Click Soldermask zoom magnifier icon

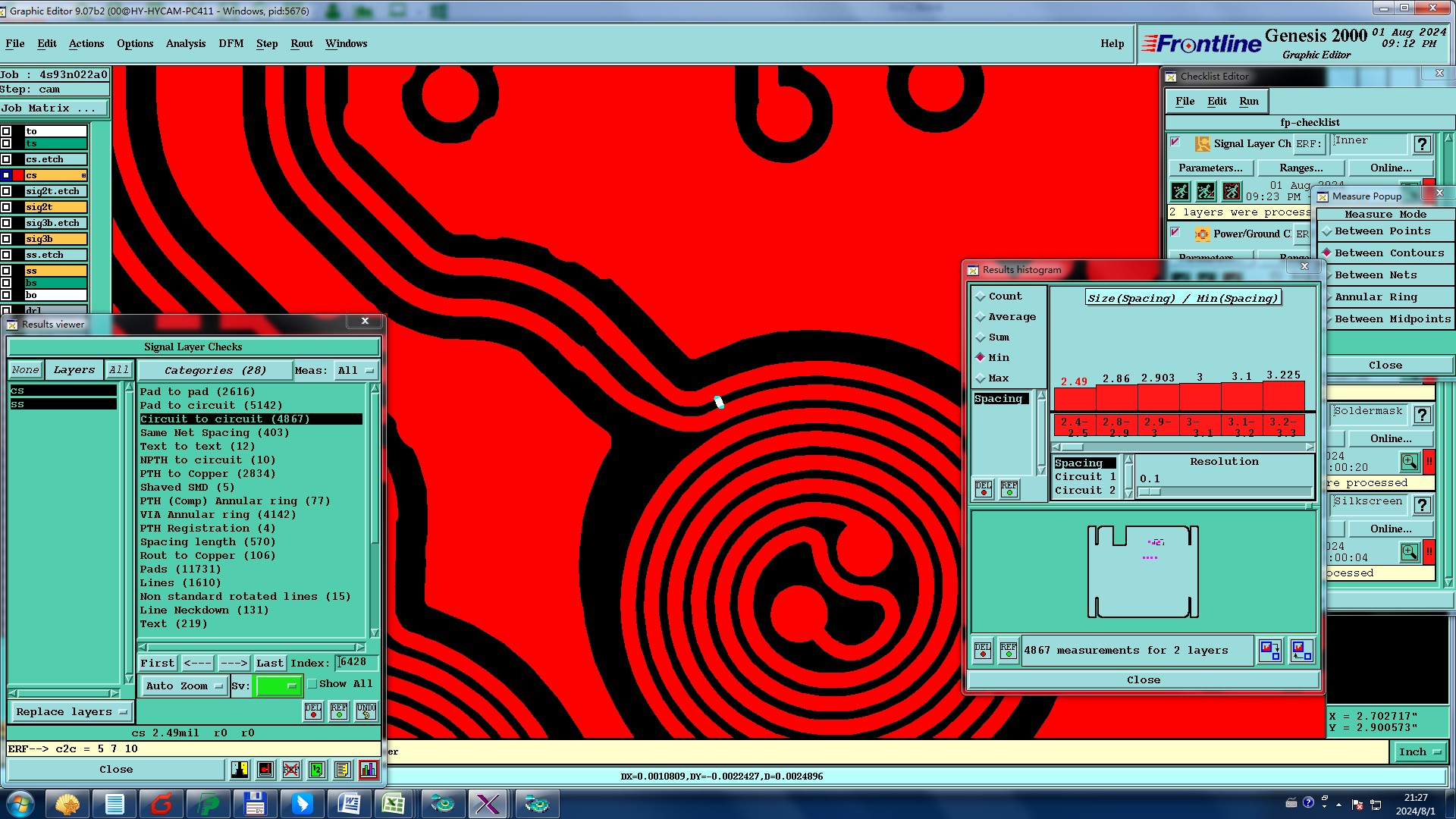pos(1409,462)
